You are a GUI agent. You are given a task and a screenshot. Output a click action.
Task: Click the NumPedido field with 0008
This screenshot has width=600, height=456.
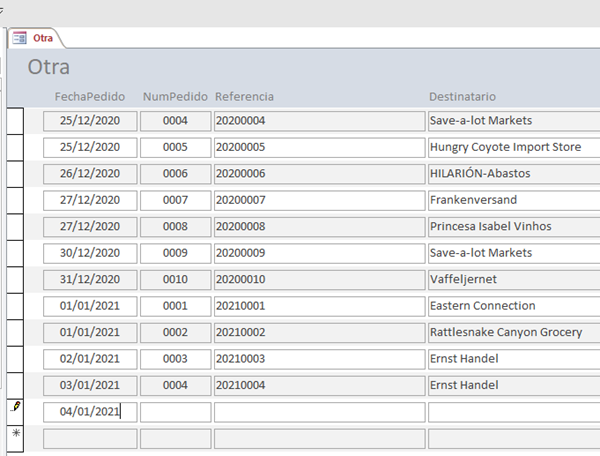(x=175, y=226)
